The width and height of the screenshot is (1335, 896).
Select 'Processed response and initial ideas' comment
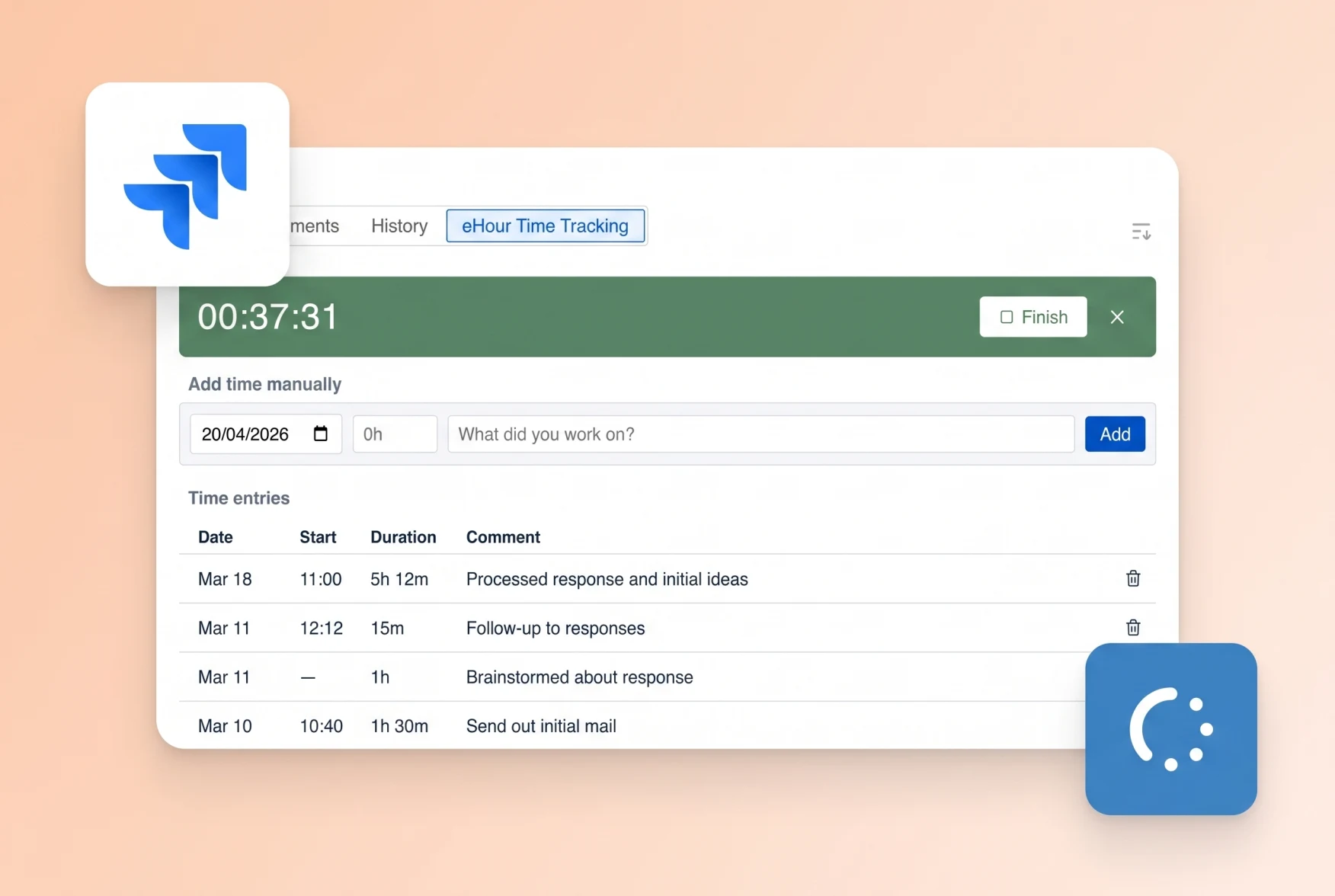pyautogui.click(x=607, y=579)
